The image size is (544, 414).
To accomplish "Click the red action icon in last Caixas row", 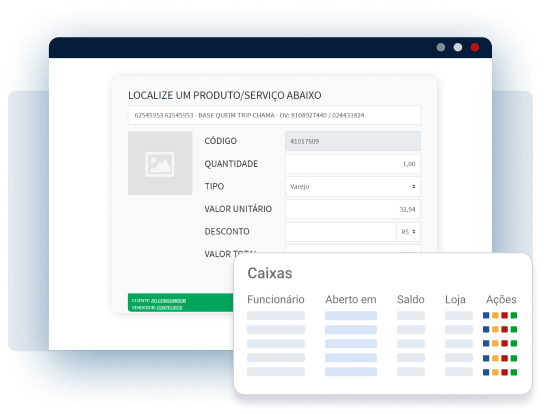I will pyautogui.click(x=504, y=372).
